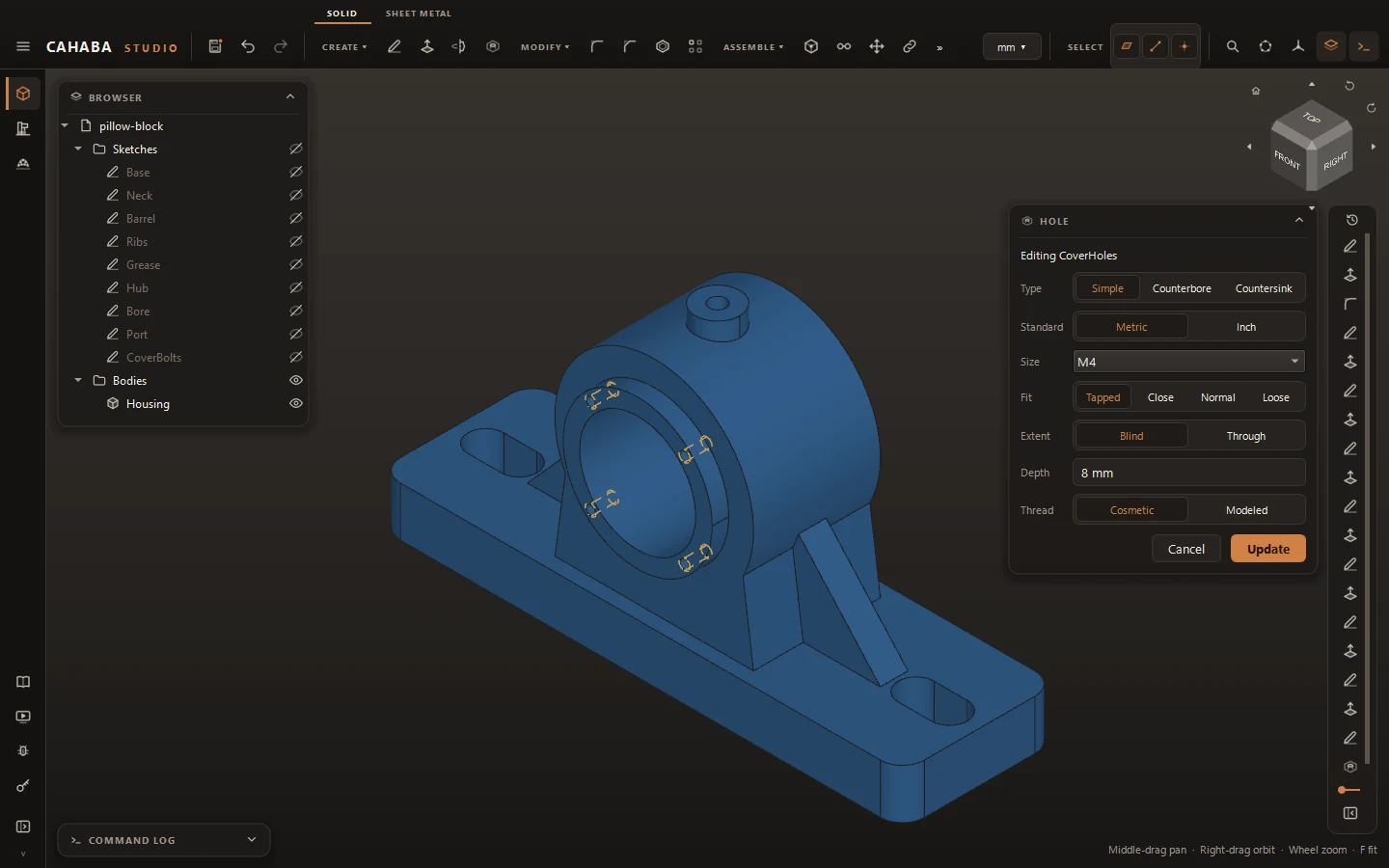Toggle the face selection filter
This screenshot has height=868, width=1389.
coord(1127,46)
